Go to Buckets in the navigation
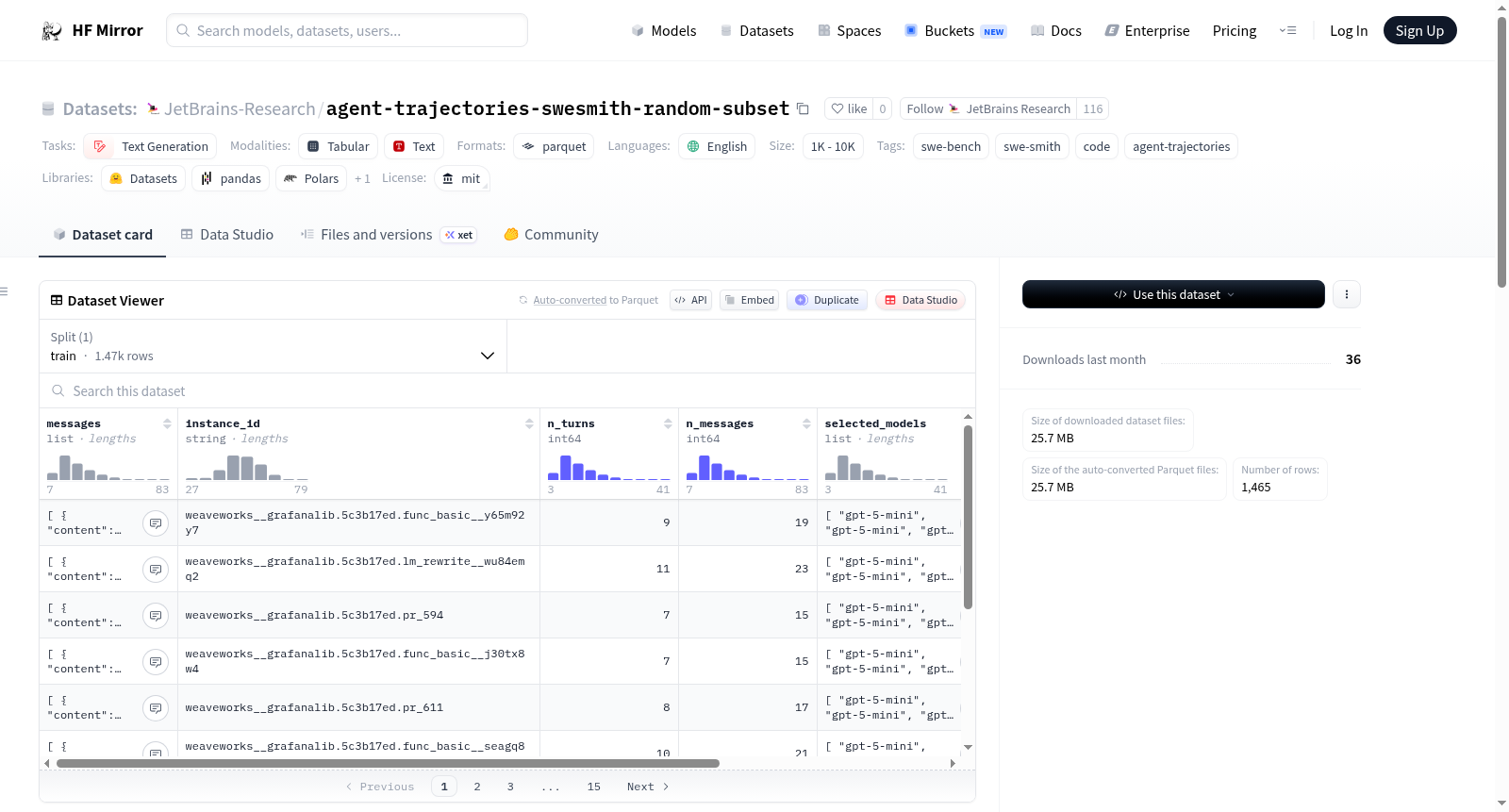 click(955, 31)
